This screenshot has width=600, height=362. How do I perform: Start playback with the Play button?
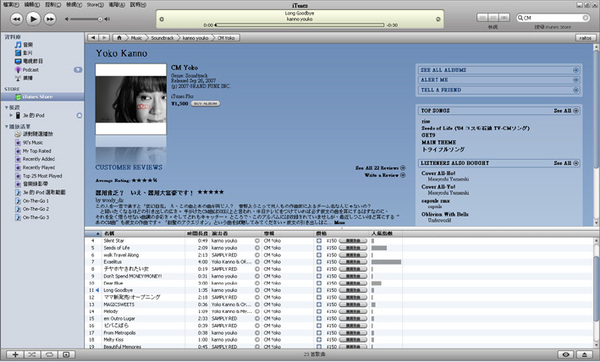[33, 18]
